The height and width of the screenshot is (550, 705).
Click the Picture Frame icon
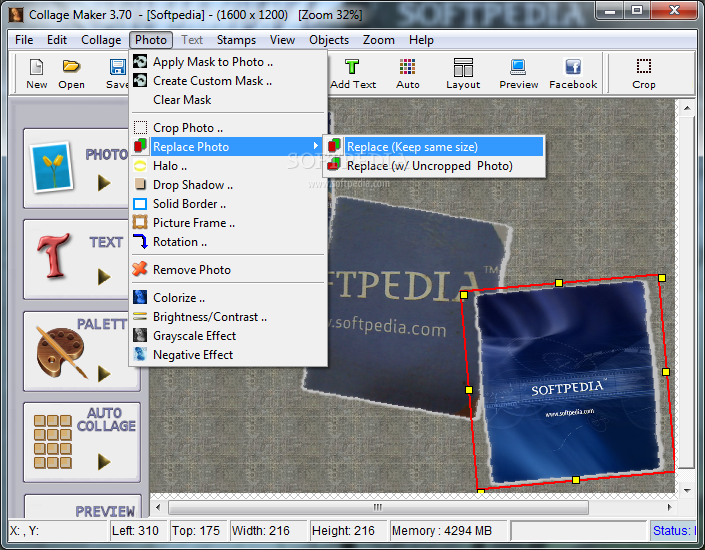[x=140, y=222]
